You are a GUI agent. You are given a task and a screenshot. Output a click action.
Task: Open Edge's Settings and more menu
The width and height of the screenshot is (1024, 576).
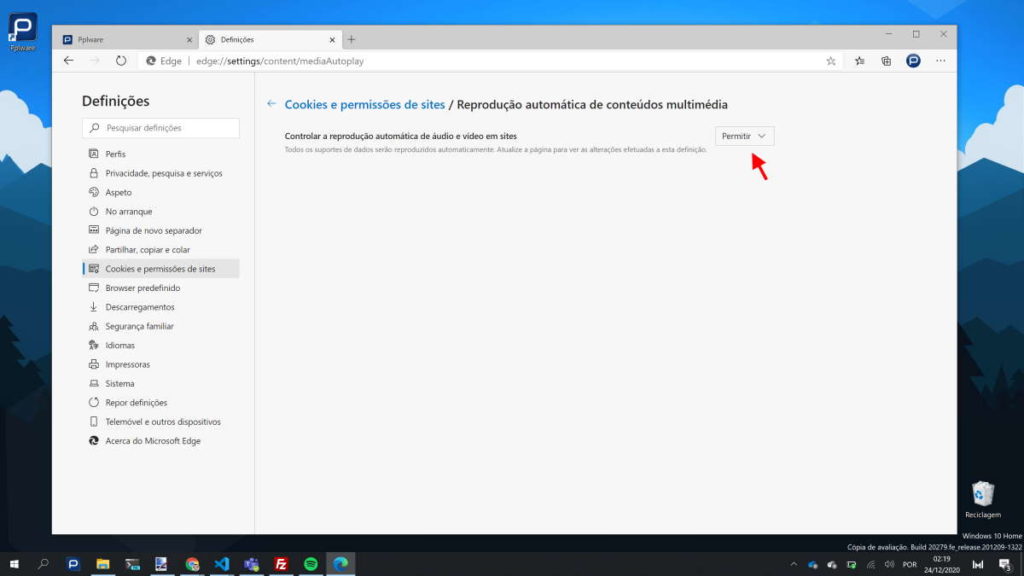pyautogui.click(x=939, y=60)
